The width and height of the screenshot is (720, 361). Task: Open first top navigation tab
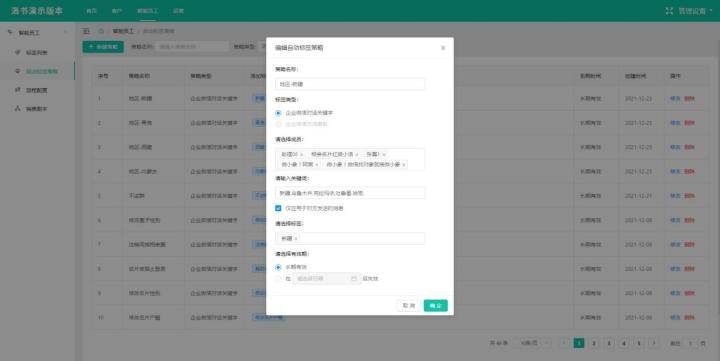[91, 11]
